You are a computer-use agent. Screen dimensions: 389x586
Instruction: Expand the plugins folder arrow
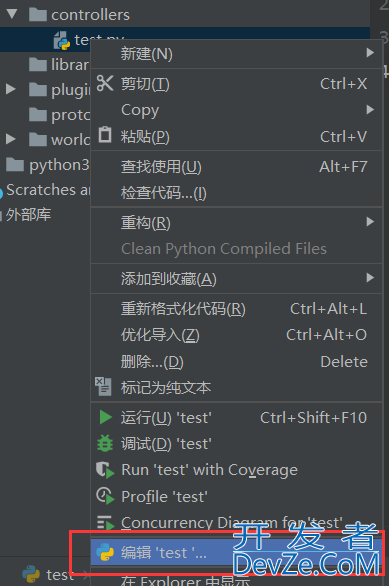[x=11, y=89]
